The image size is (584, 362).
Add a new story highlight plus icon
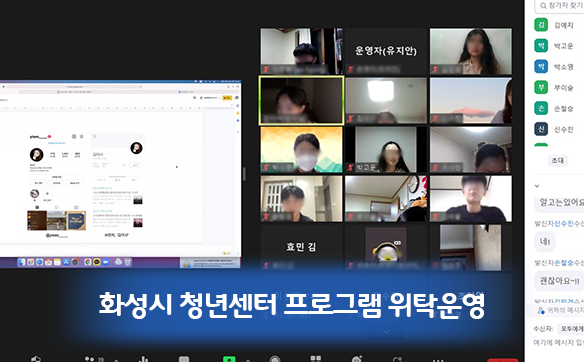[x=47, y=194]
